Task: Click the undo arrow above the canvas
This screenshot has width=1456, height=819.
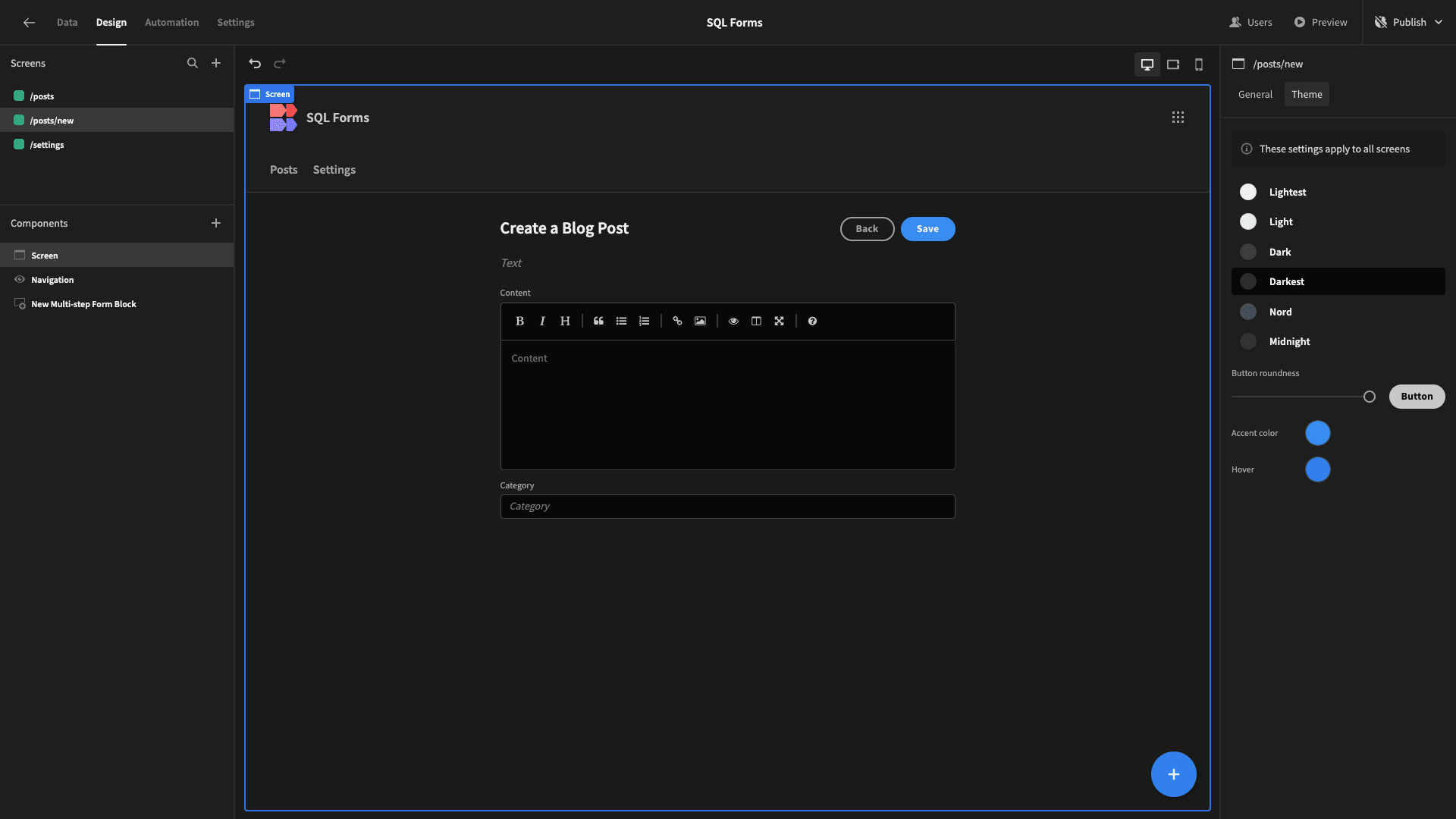Action: 254,64
